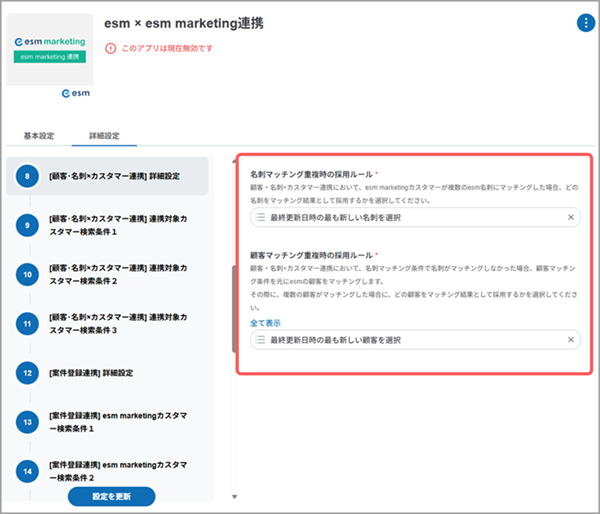Open the 名刺マッチング重複時の採用ルール dropdown
Viewport: 600px width, 514px height.
(x=410, y=217)
